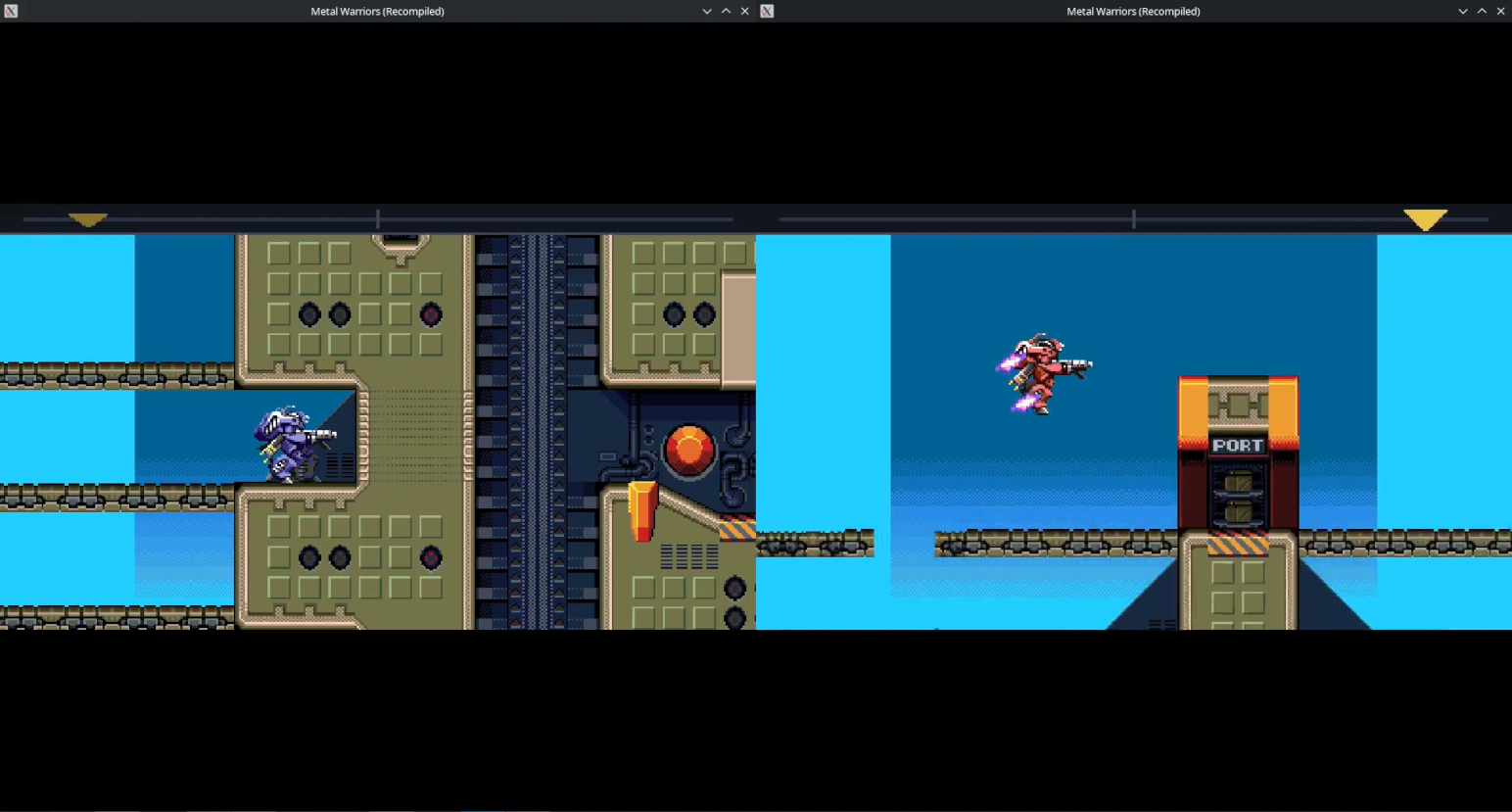Maximize the right Metal Warriors window

1482,11
